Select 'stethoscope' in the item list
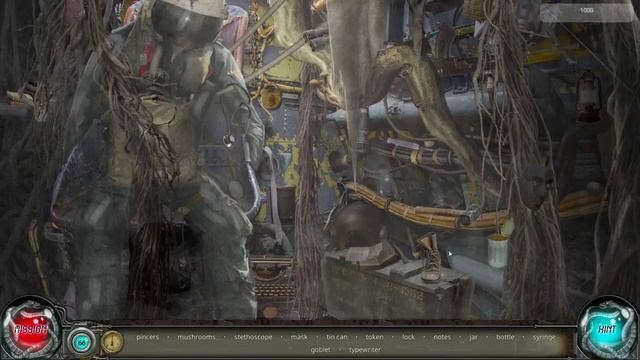The width and height of the screenshot is (640, 360). (x=253, y=337)
